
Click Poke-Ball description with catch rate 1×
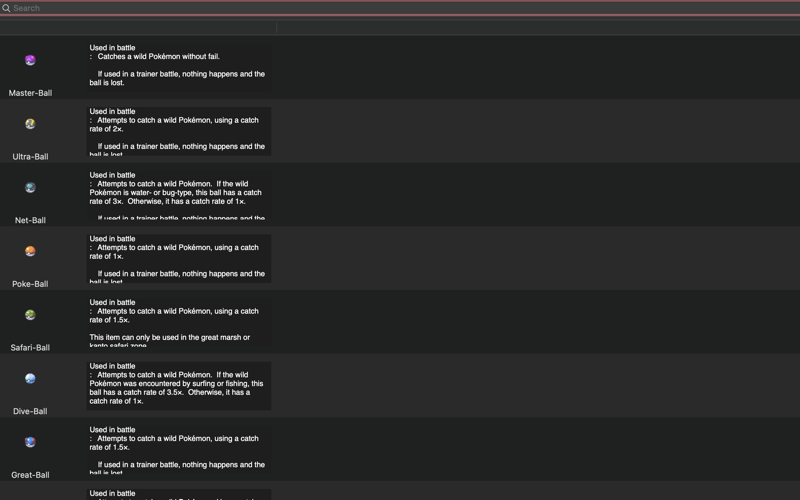179,259
